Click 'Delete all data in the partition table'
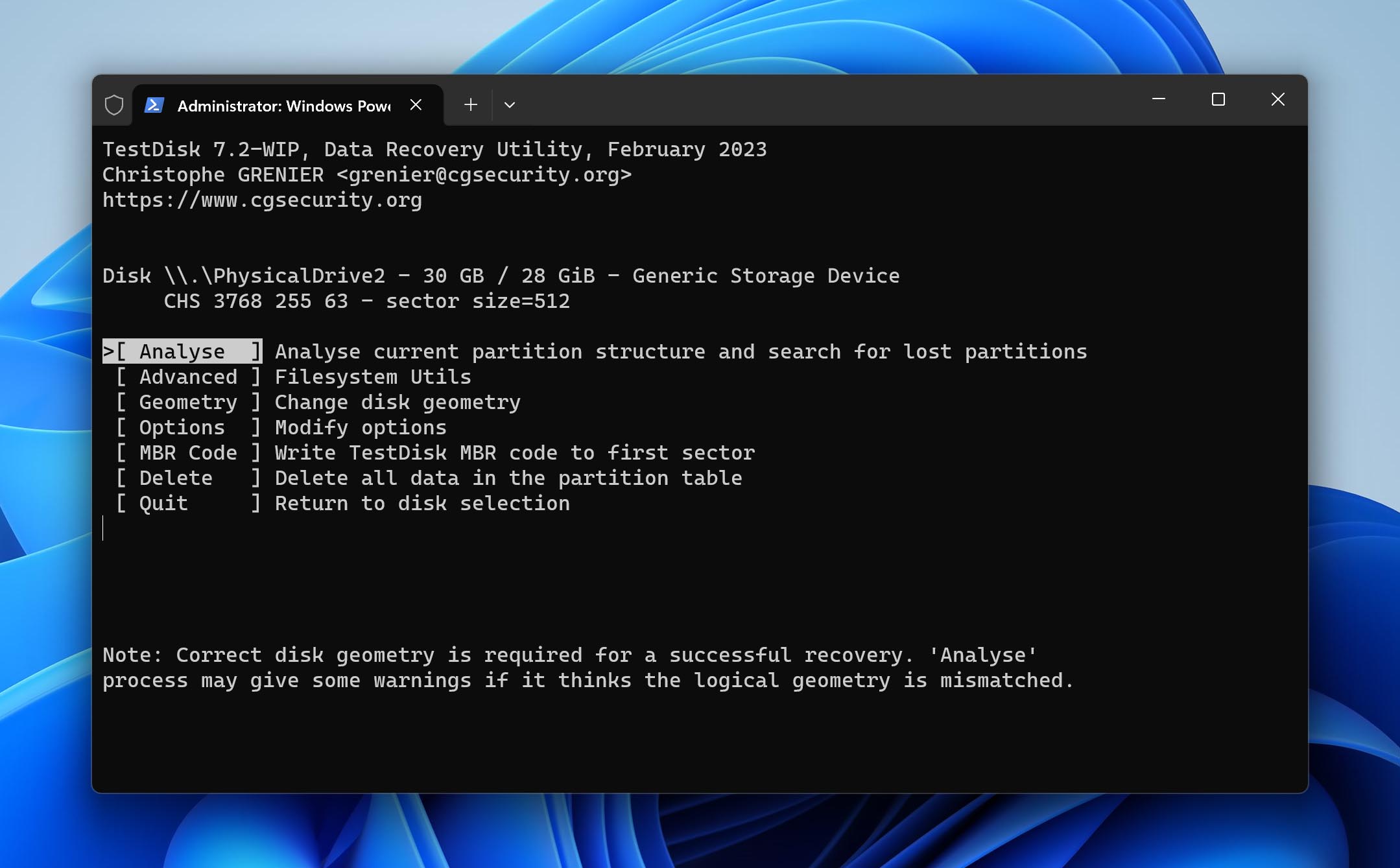 coord(509,478)
